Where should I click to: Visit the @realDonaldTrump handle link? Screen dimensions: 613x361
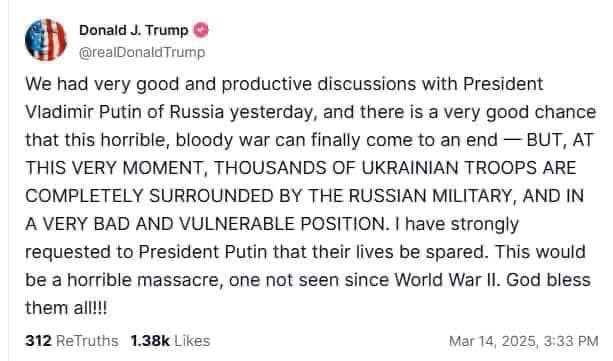[142, 52]
